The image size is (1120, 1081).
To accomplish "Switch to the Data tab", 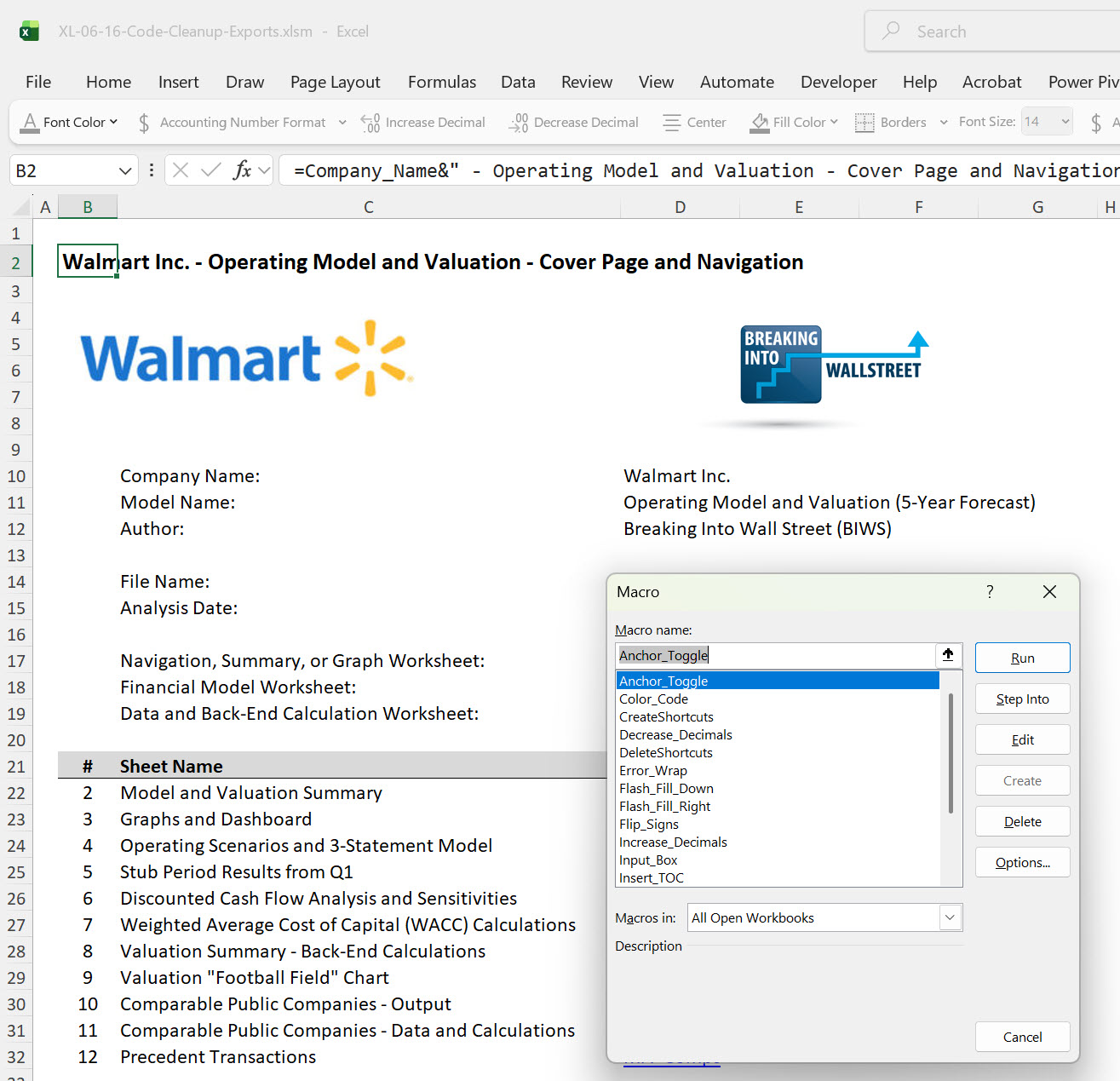I will pos(518,82).
